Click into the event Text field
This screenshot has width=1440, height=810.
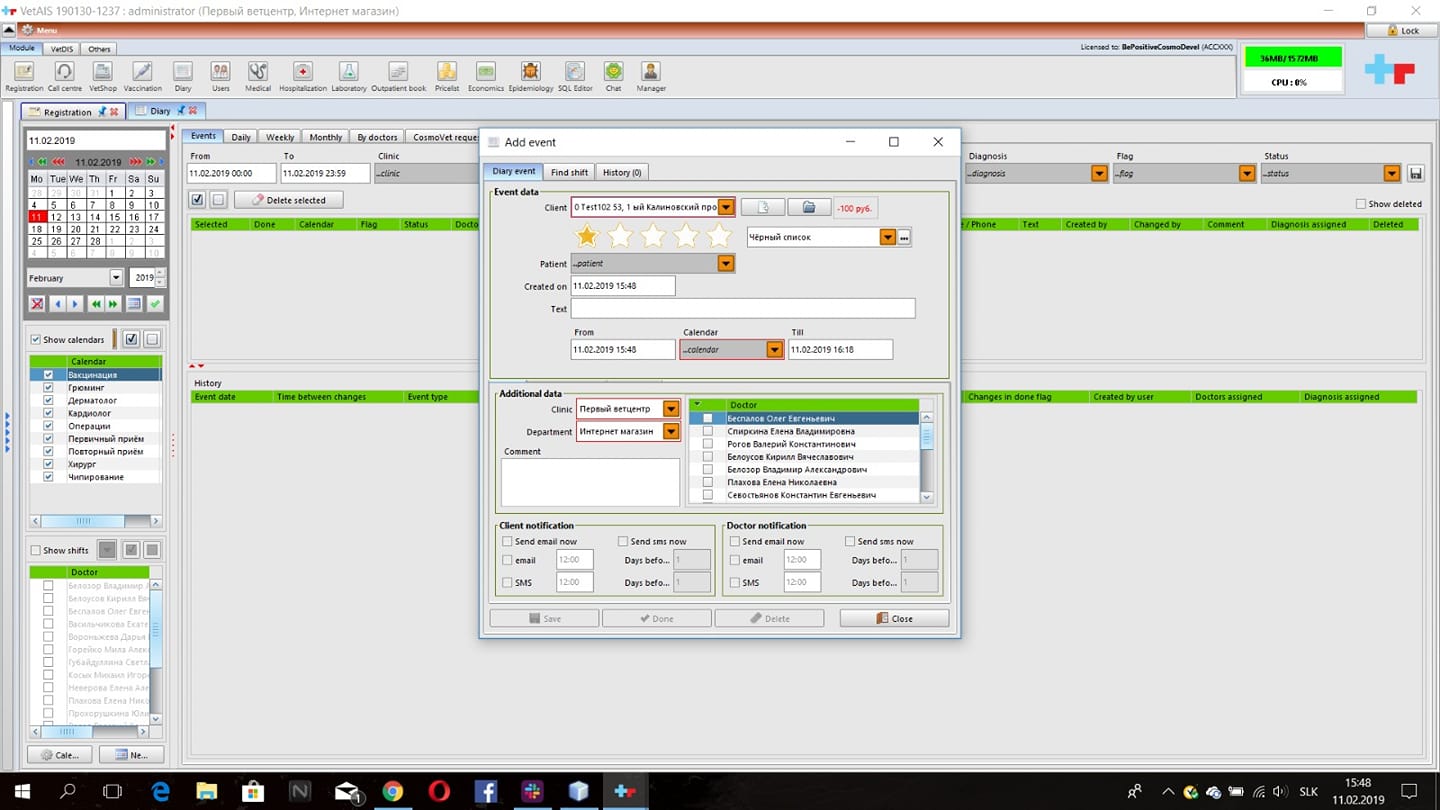(x=743, y=309)
